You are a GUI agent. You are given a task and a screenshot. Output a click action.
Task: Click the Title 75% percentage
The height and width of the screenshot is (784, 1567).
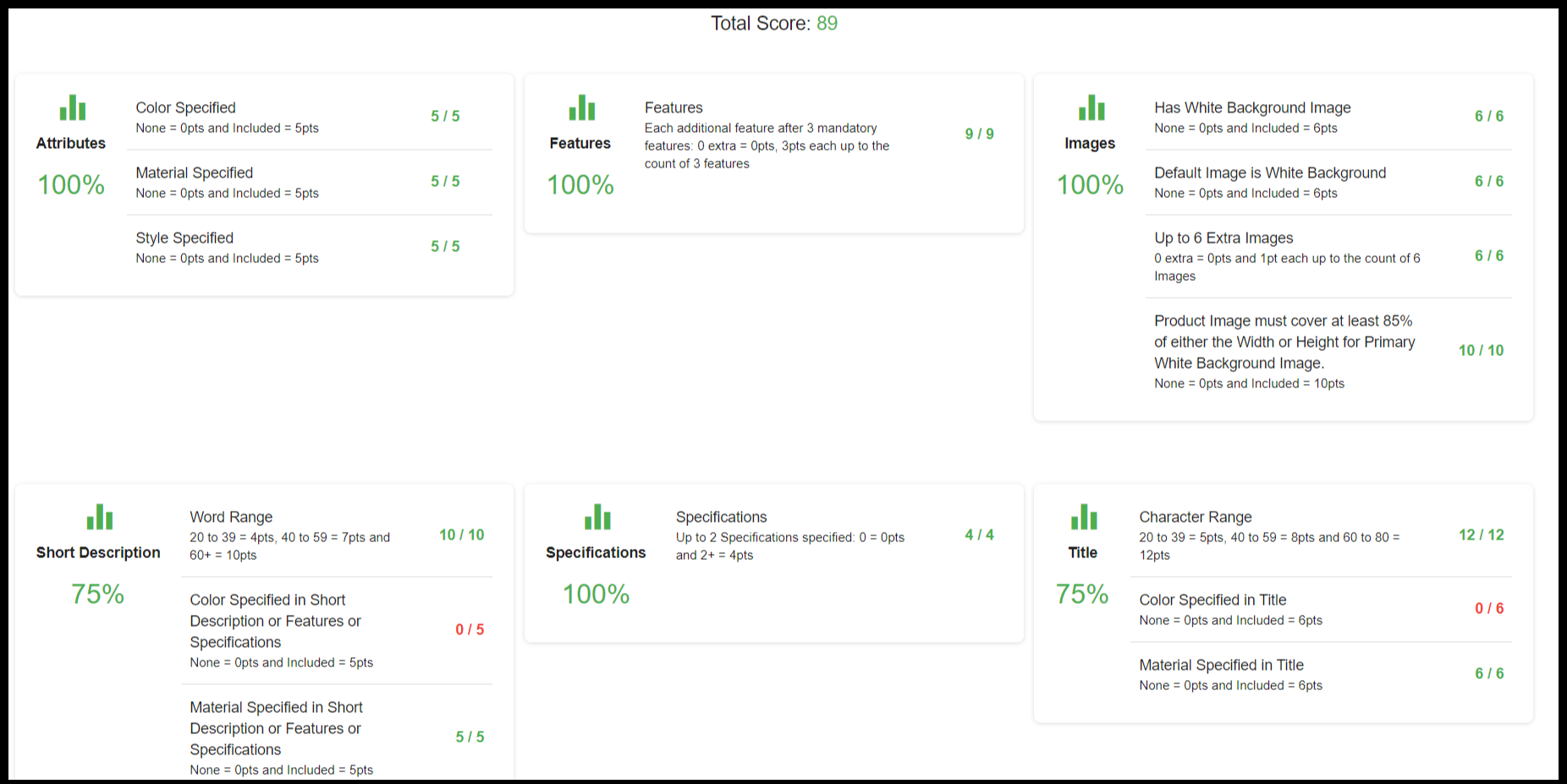[1082, 594]
